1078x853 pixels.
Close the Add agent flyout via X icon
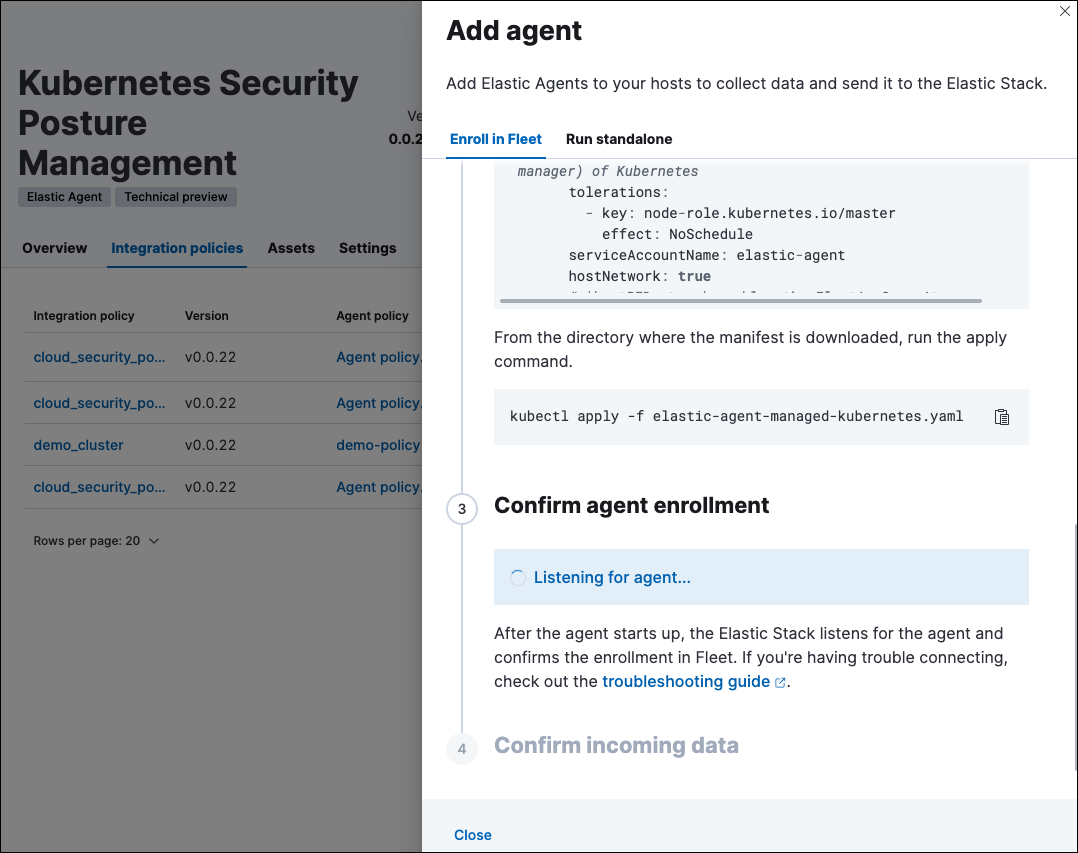[x=1065, y=11]
